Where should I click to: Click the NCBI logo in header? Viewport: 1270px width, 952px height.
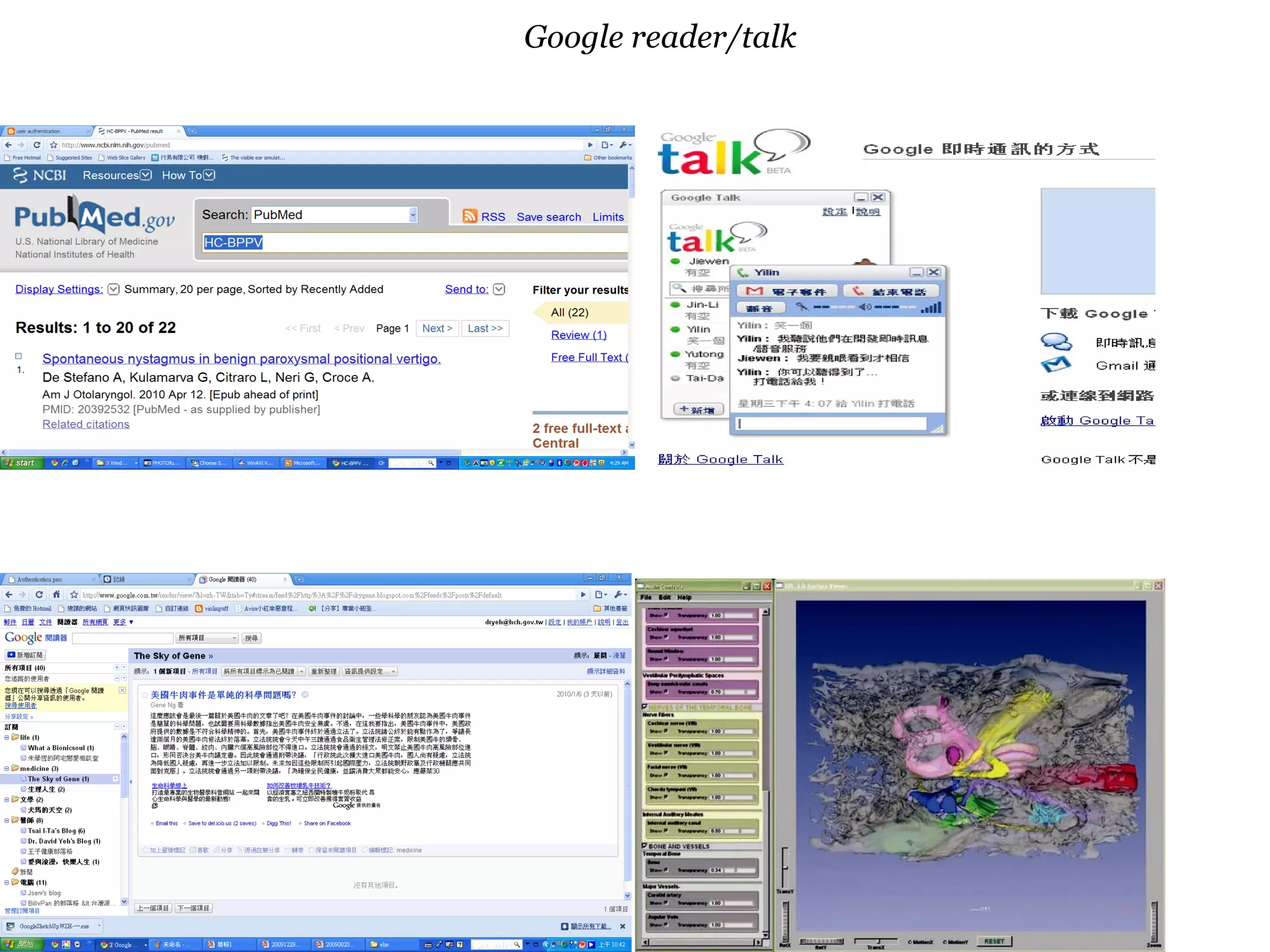40,175
